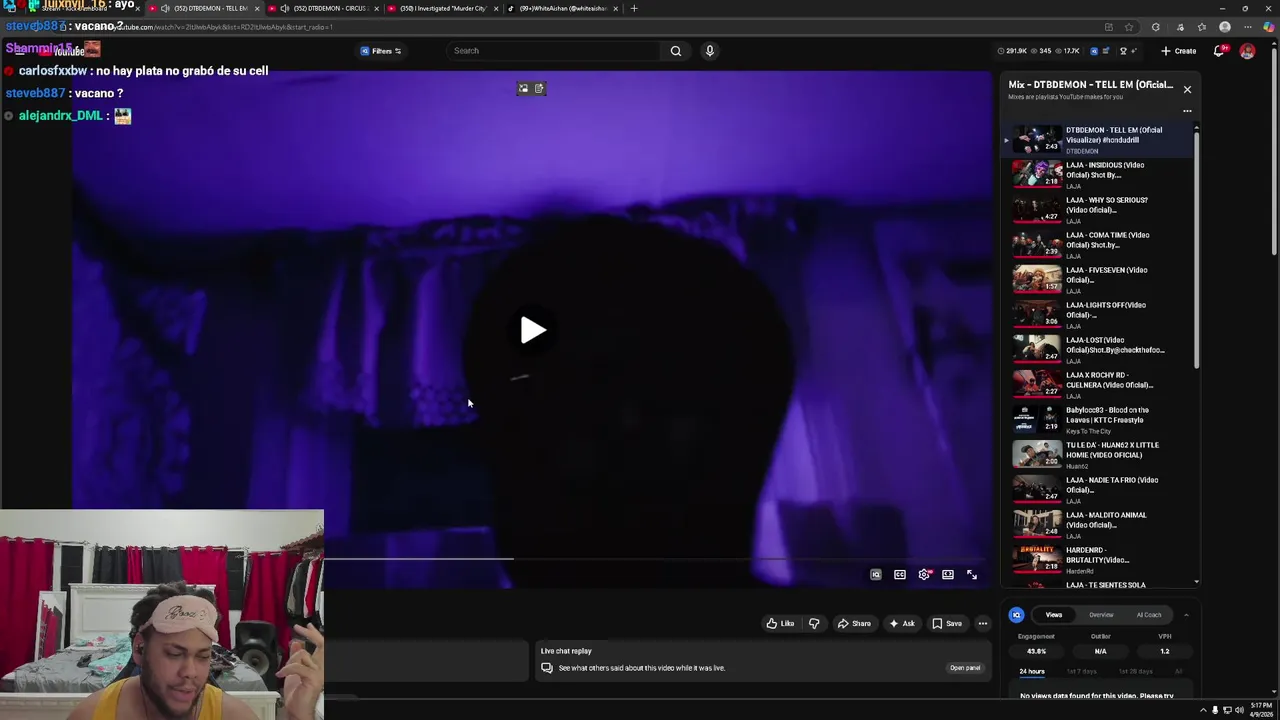Open the video player settings gear

(x=924, y=575)
